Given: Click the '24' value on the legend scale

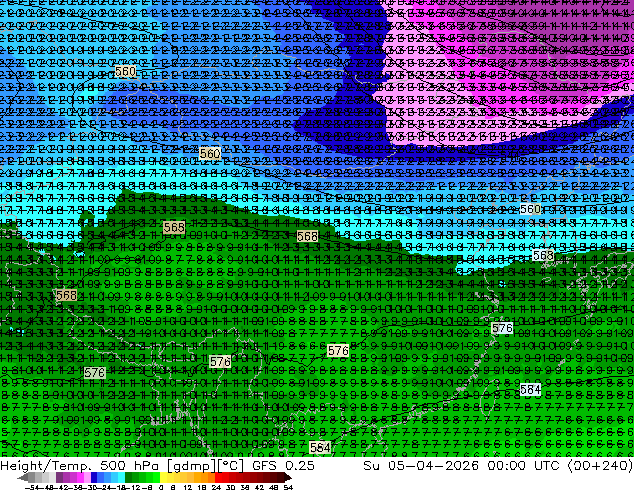Looking at the screenshot, I should [x=216, y=487].
